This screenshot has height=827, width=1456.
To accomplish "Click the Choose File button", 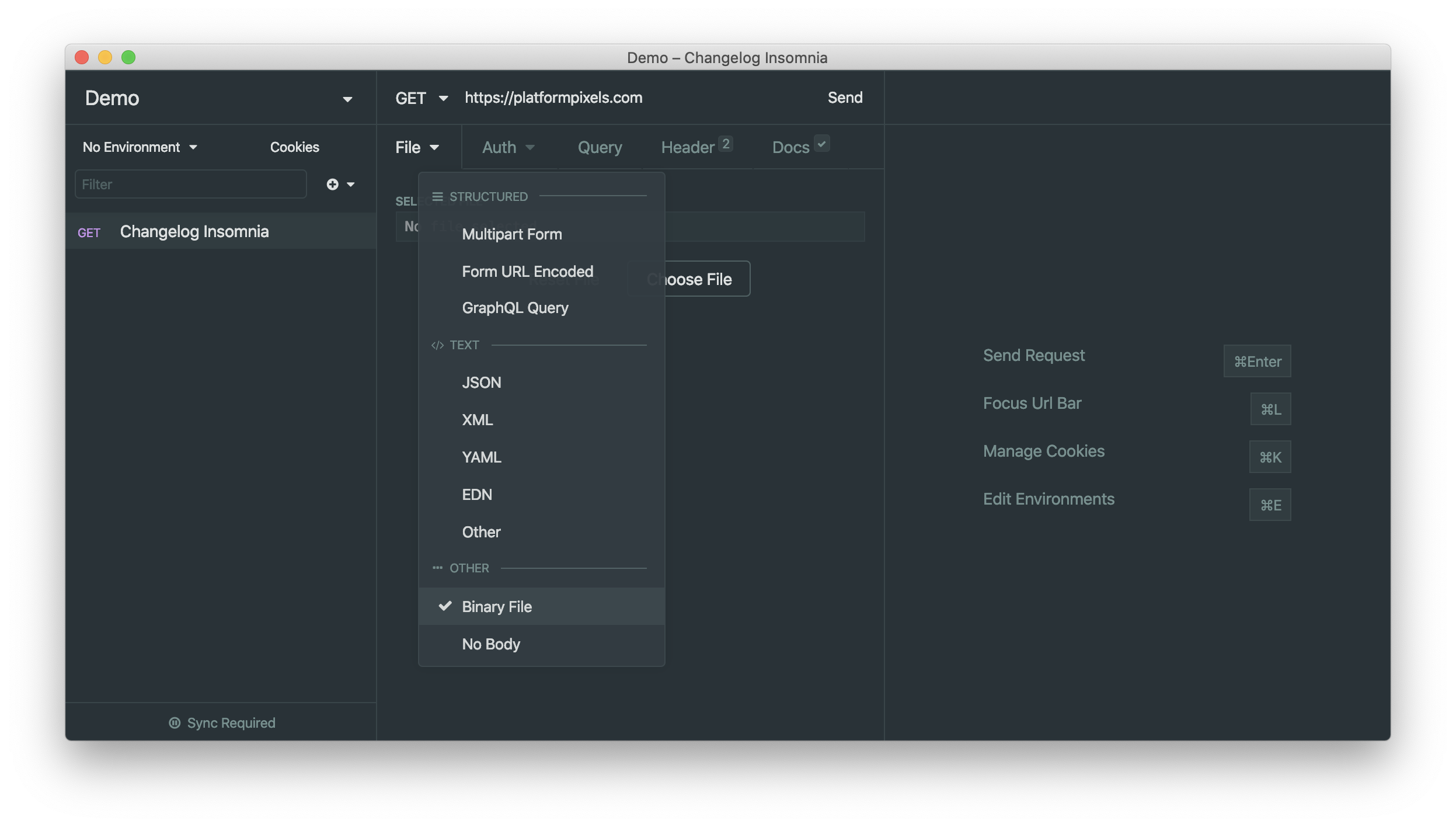I will (689, 279).
